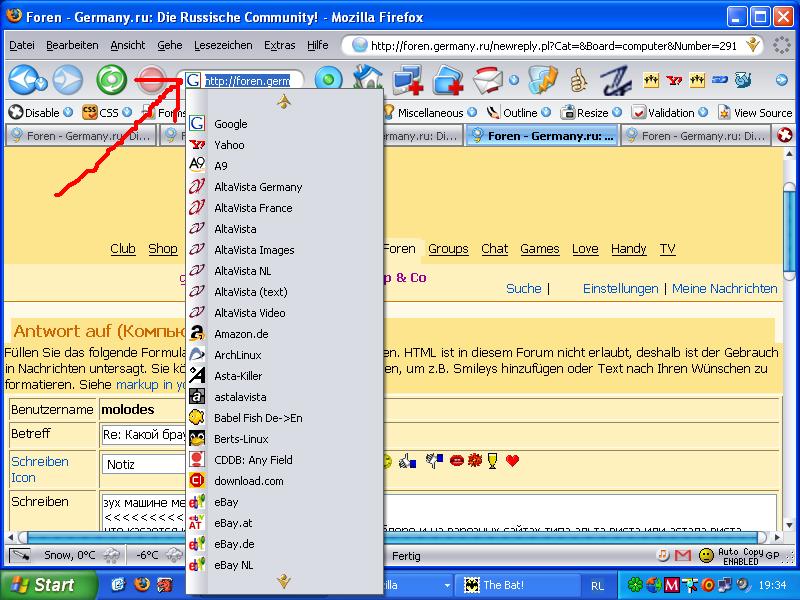Click the horizontal scrollbar thumb
The image size is (800, 600).
392,537
